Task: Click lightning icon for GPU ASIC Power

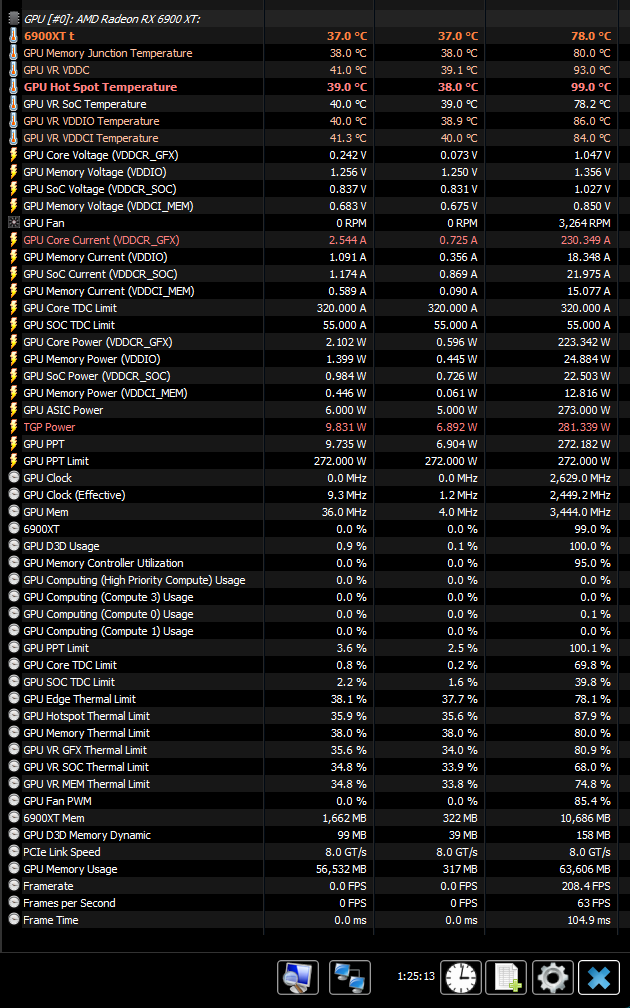Action: tap(14, 410)
